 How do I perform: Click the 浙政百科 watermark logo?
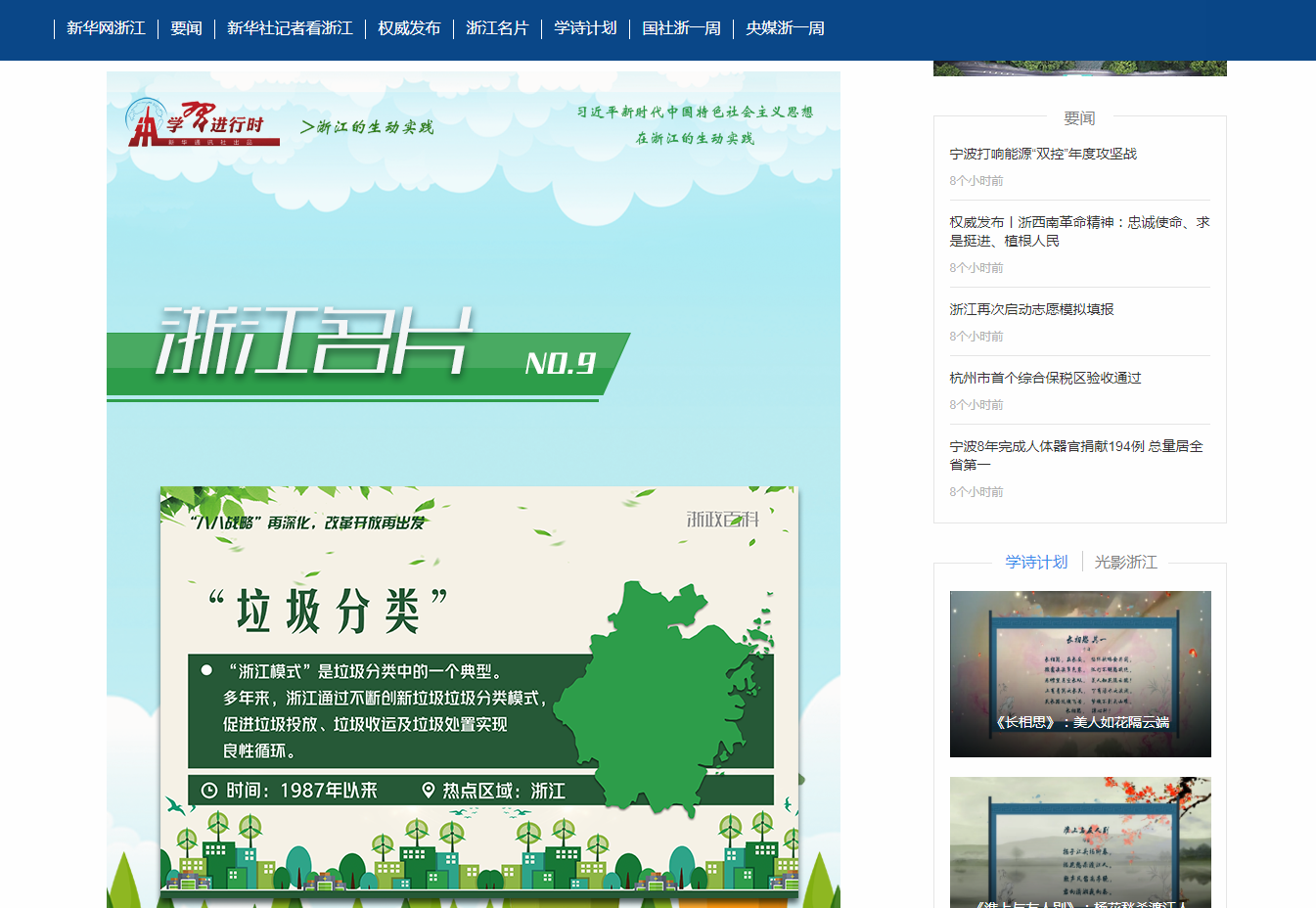(722, 519)
